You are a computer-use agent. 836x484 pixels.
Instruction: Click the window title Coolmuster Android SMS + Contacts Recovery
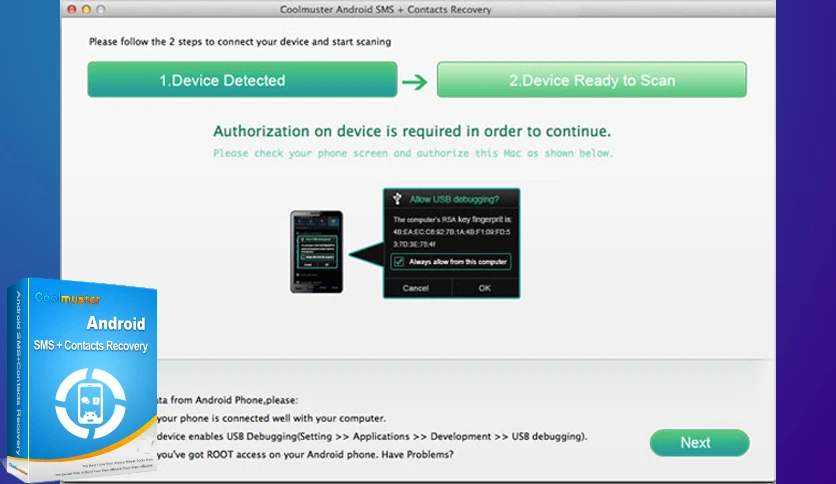[385, 10]
